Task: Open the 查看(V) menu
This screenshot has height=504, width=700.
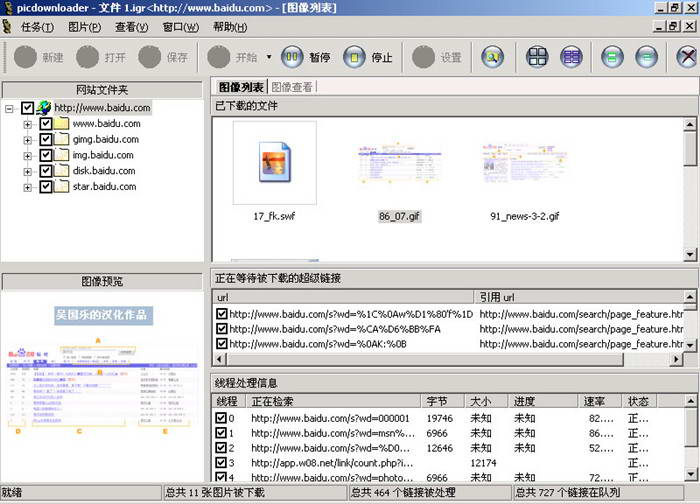Action: [131, 27]
